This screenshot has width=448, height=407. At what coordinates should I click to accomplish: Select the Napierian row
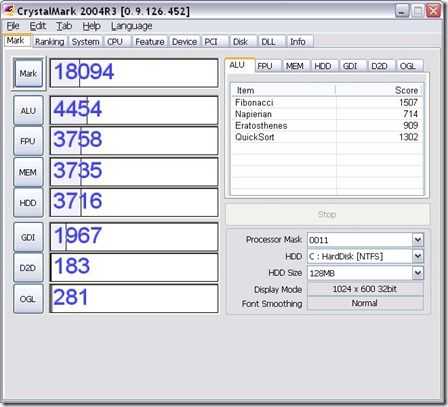click(x=327, y=114)
